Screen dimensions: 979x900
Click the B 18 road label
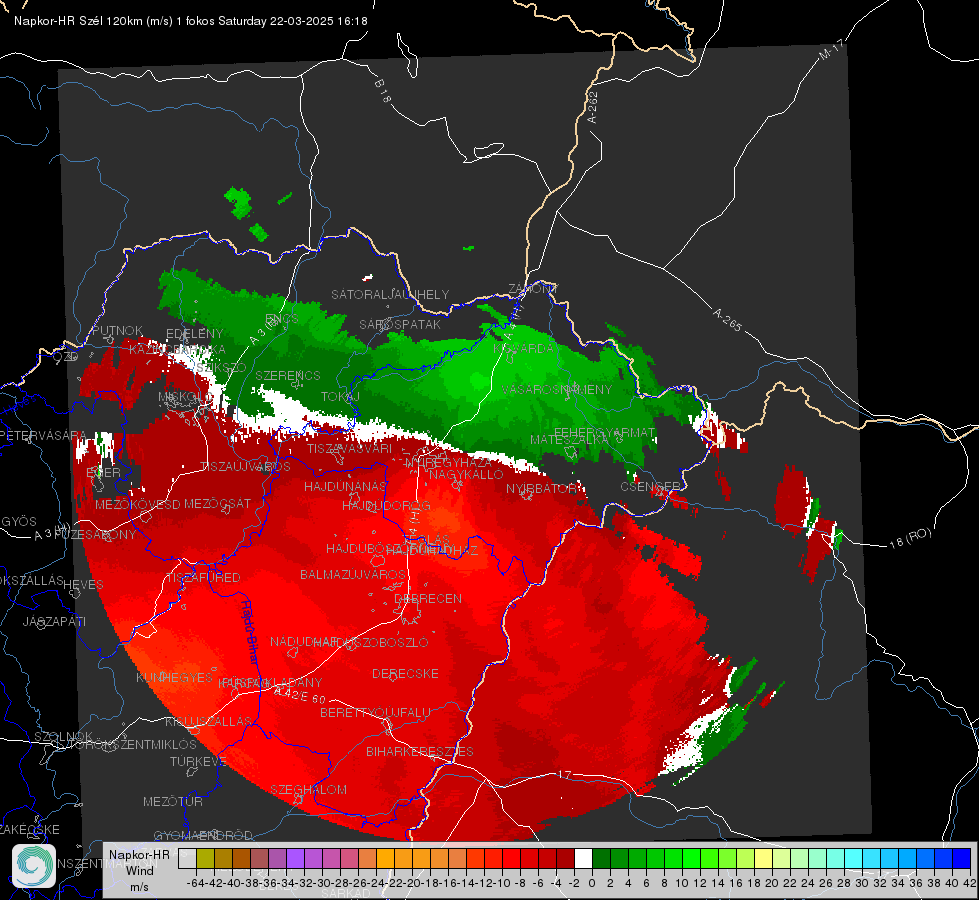tap(383, 91)
